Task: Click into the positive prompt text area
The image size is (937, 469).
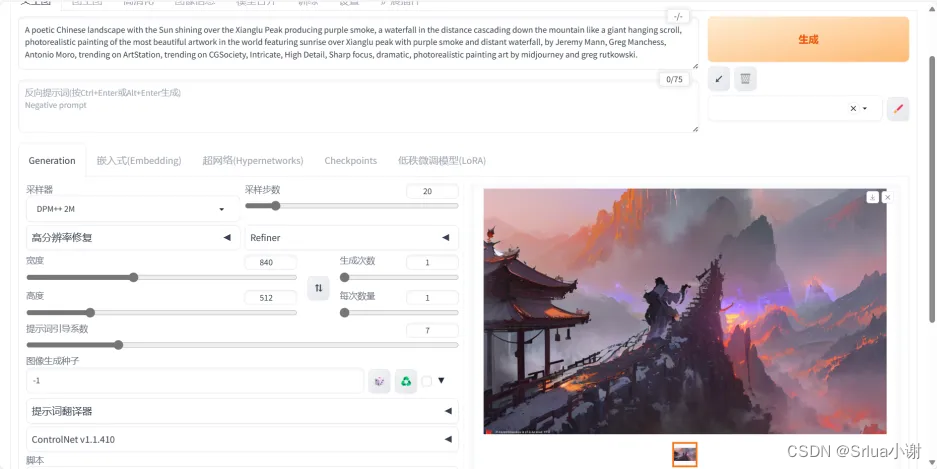Action: [359, 44]
